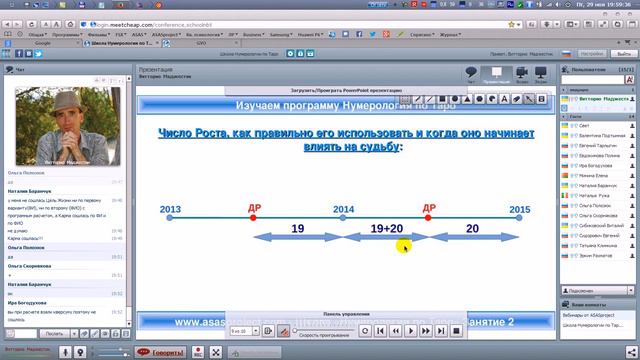The height and width of the screenshot is (360, 640).
Task: Click the Выйти exit button
Action: tap(623, 53)
